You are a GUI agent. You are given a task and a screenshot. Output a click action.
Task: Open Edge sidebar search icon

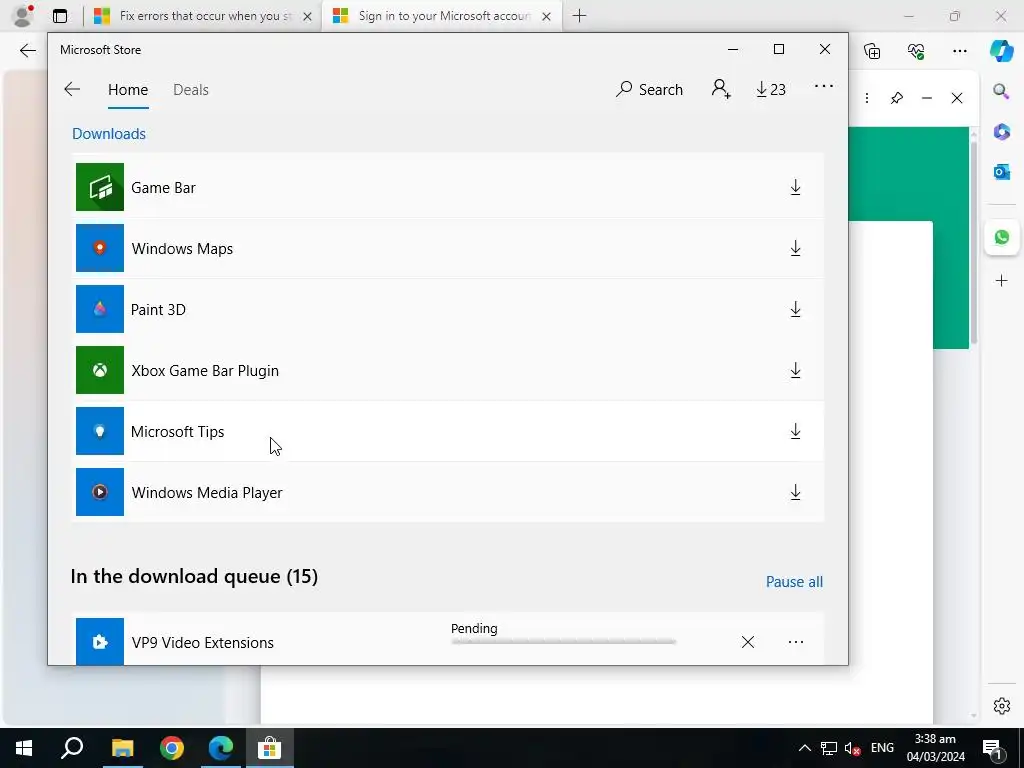tap(1001, 91)
